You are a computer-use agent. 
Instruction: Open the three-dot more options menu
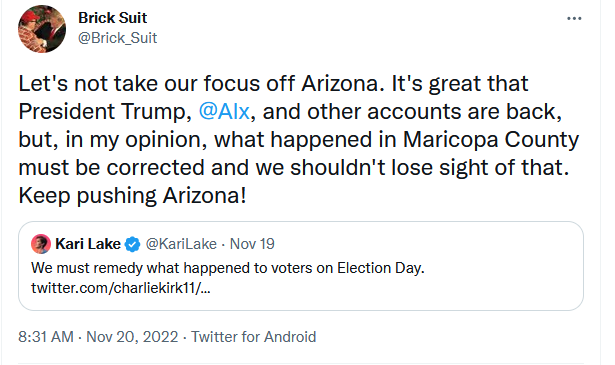click(x=574, y=18)
